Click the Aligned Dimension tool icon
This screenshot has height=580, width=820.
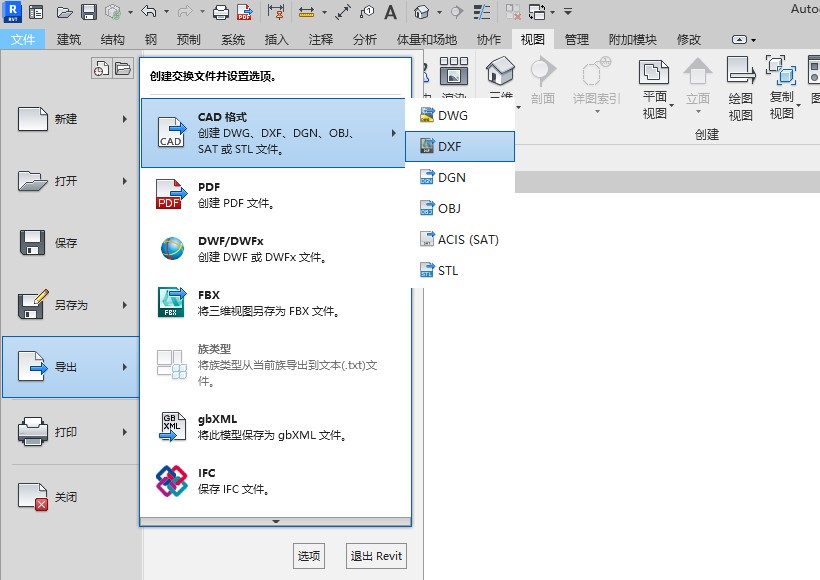tap(307, 13)
